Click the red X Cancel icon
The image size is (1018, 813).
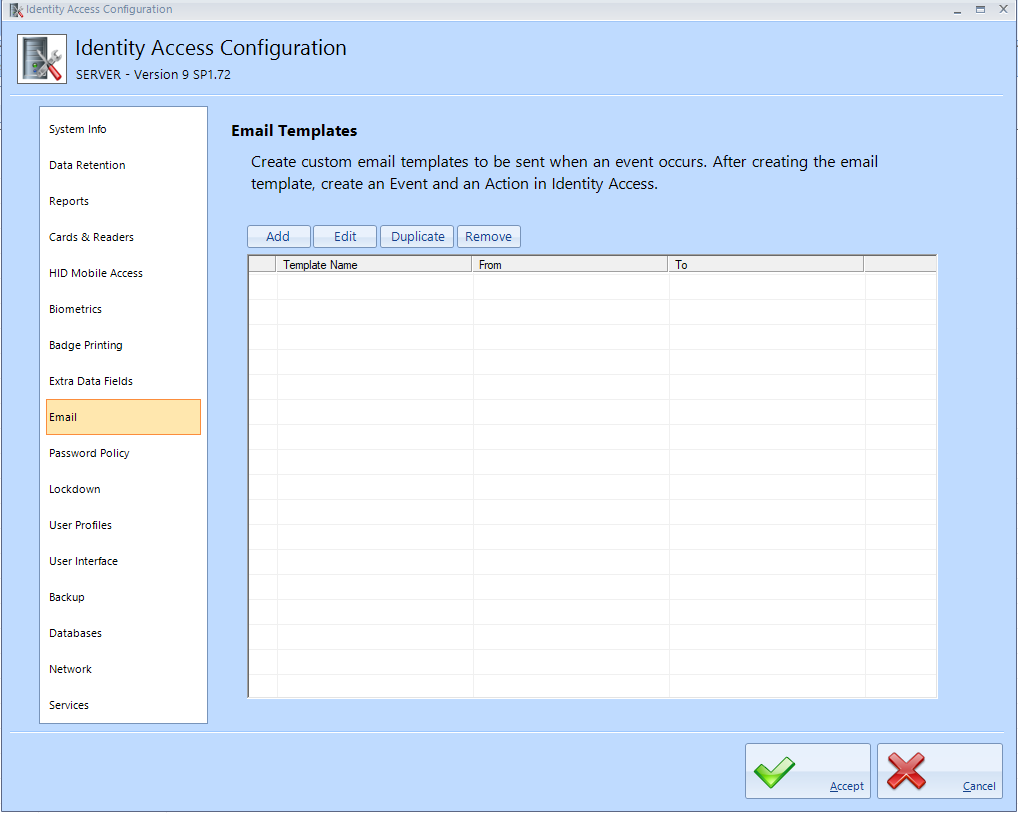906,771
